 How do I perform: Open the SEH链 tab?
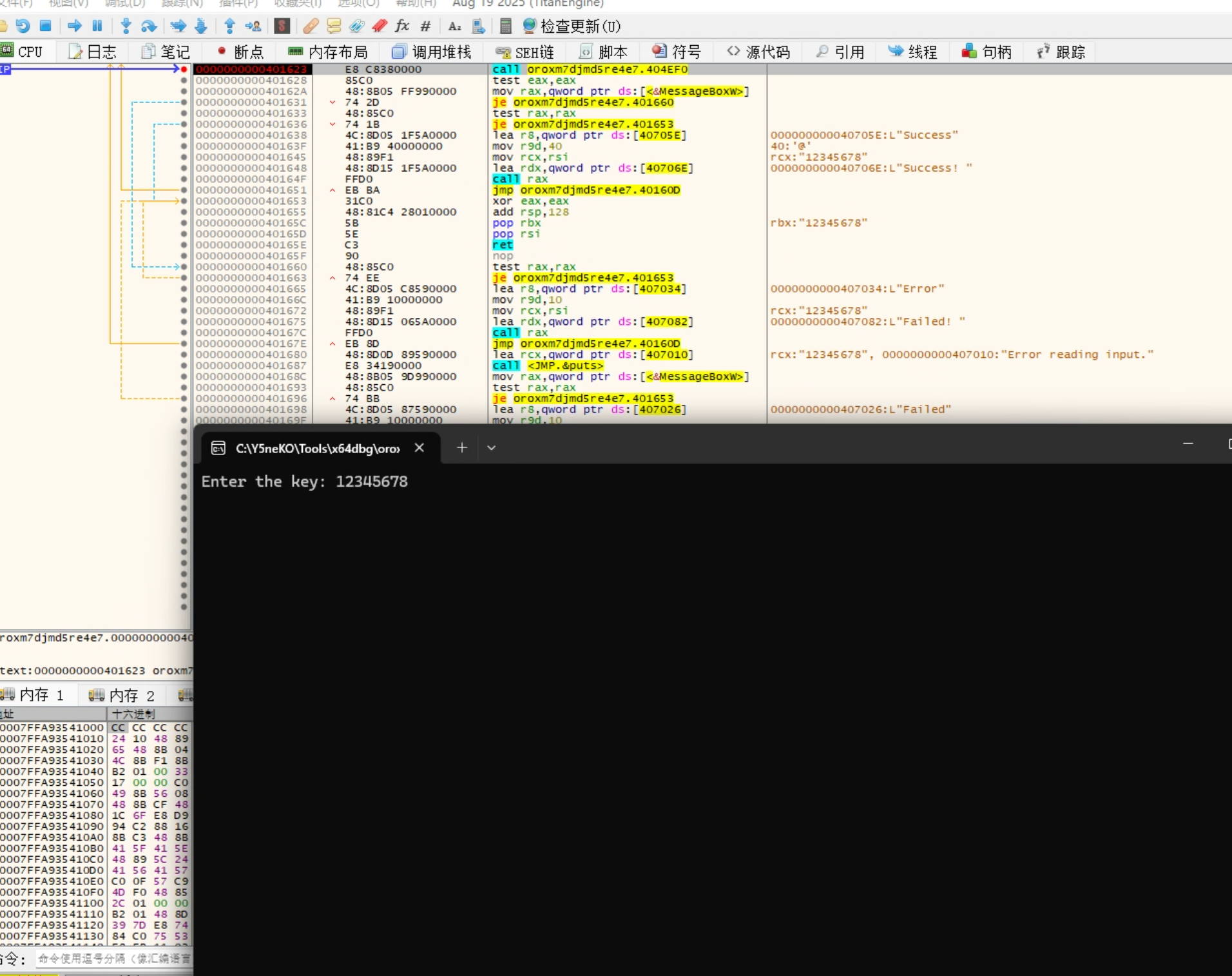525,52
